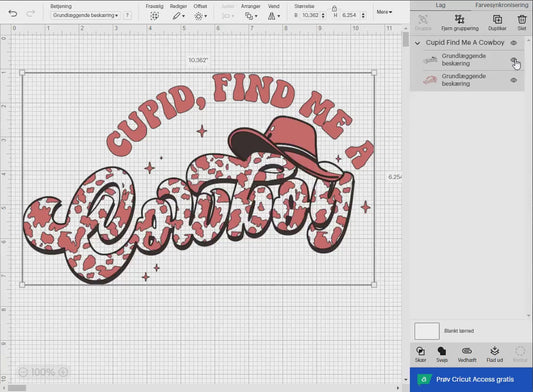Open the Grundlæggende beskæring operation dropdown
The width and height of the screenshot is (533, 392).
(86, 15)
